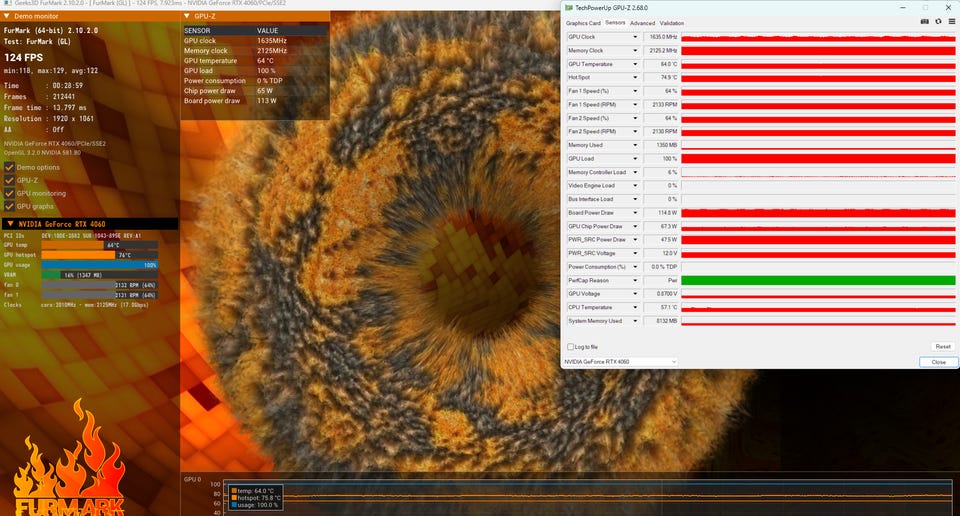
Task: Open the Fan 1 Speed (RPM) dropdown
Action: (634, 105)
